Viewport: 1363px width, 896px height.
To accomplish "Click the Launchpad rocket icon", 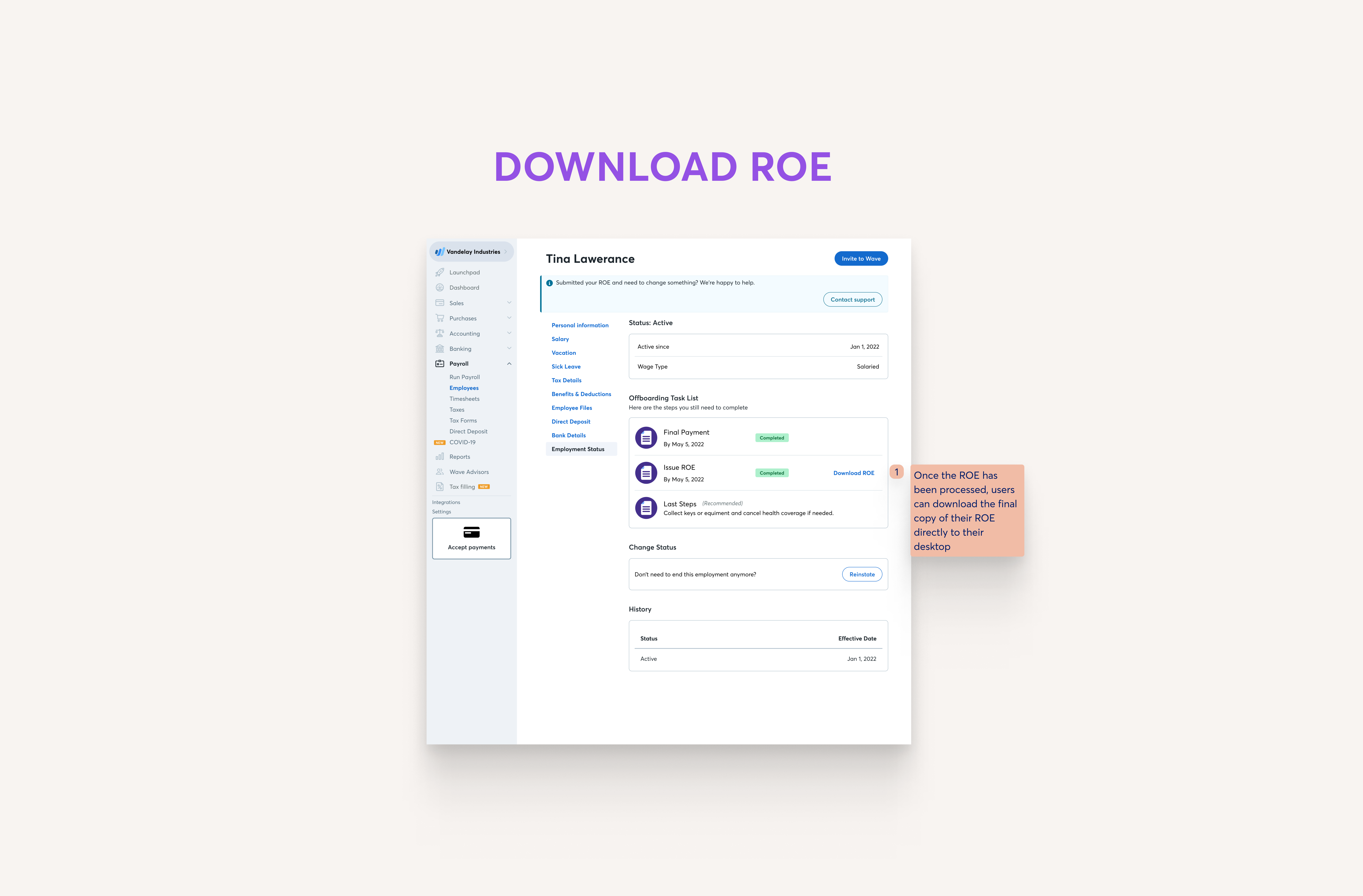I will point(440,272).
